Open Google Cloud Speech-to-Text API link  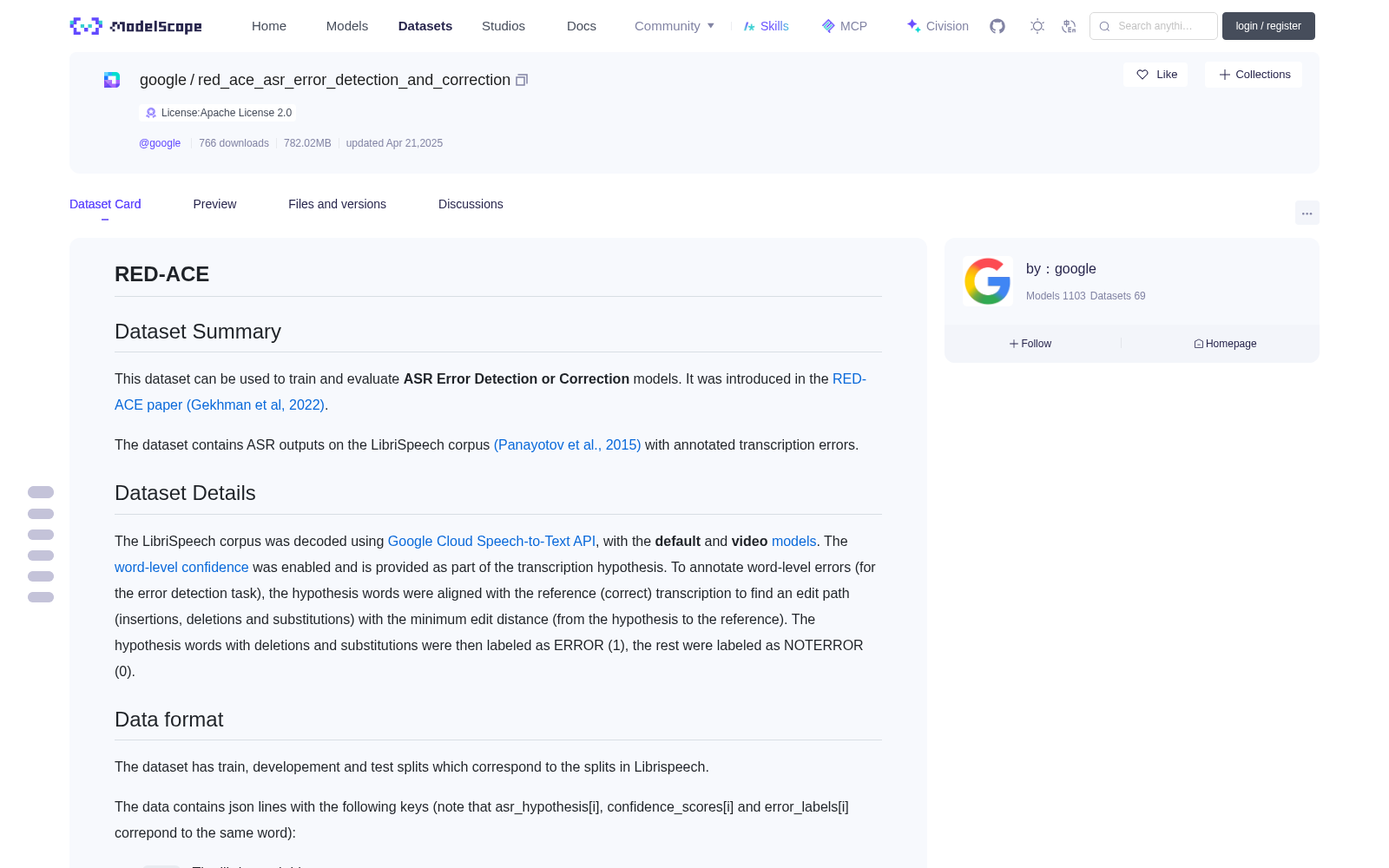(x=491, y=541)
